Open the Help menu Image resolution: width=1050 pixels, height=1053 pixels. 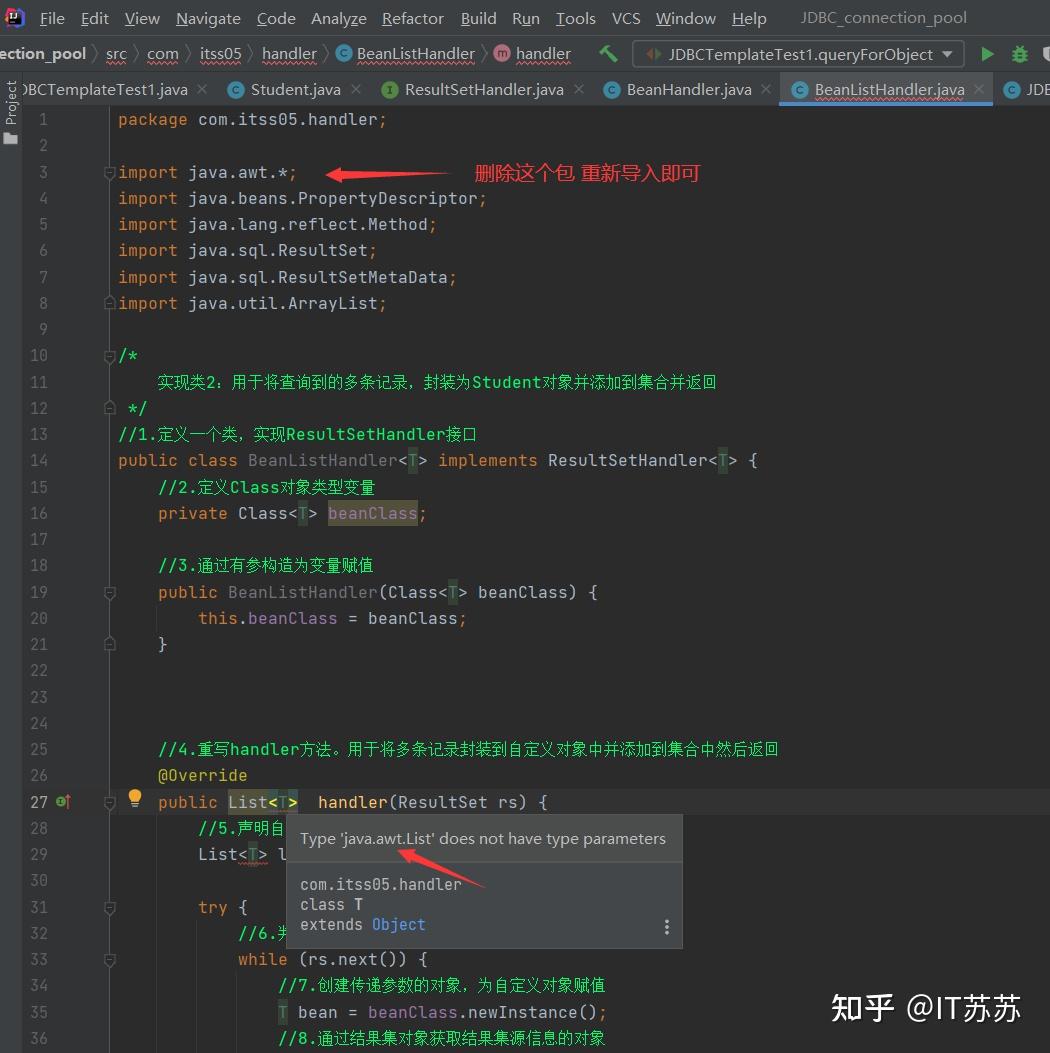[749, 18]
